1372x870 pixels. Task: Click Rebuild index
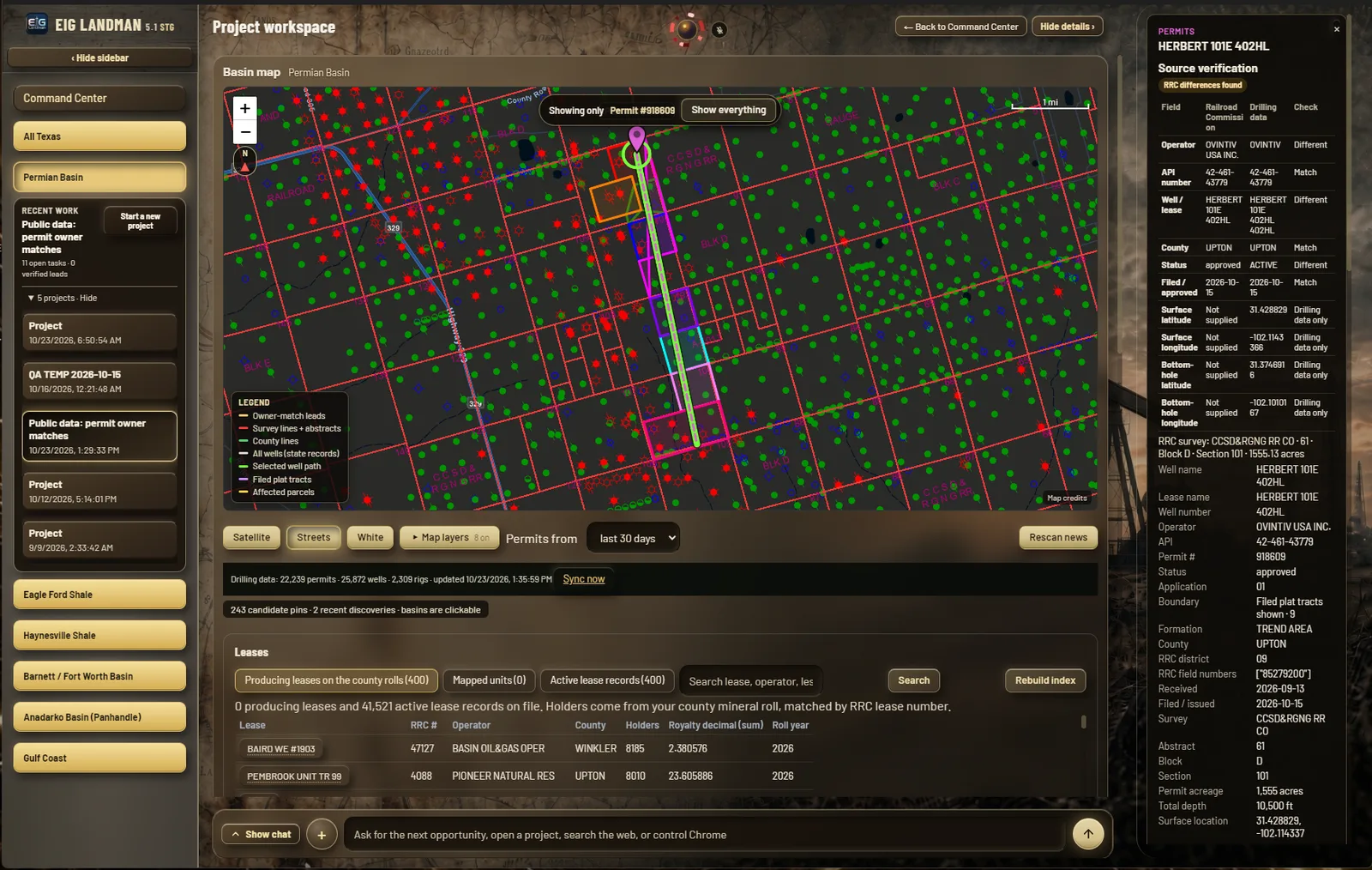1045,680
